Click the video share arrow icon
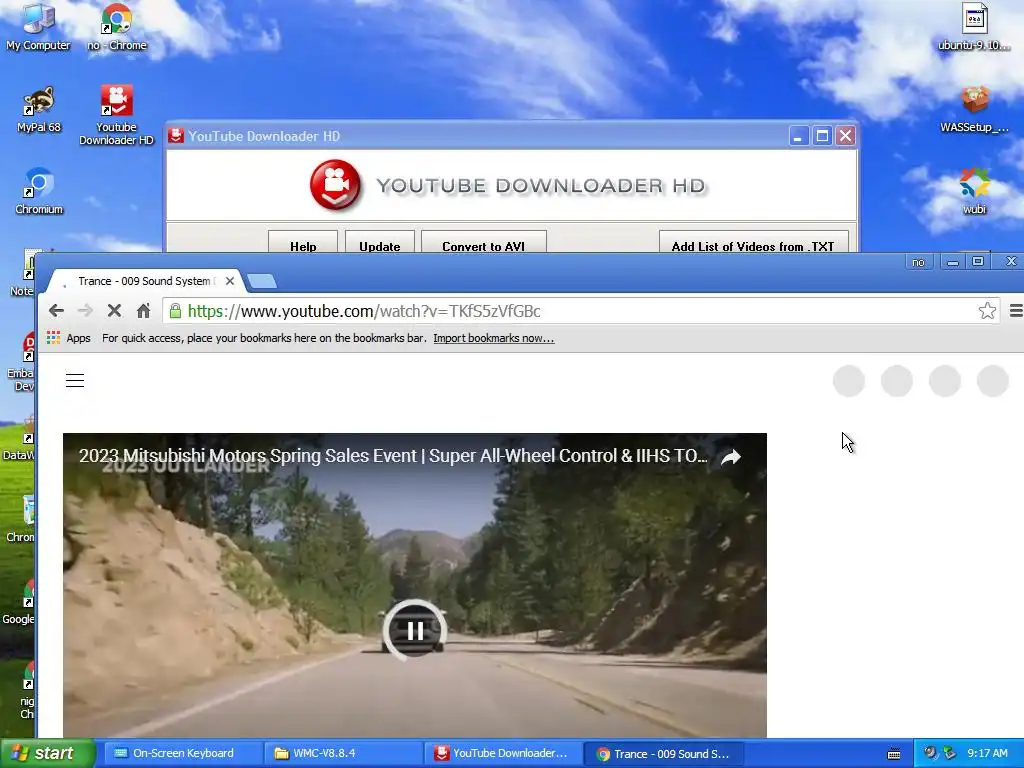Screen dimensions: 1024x768 click(x=731, y=457)
